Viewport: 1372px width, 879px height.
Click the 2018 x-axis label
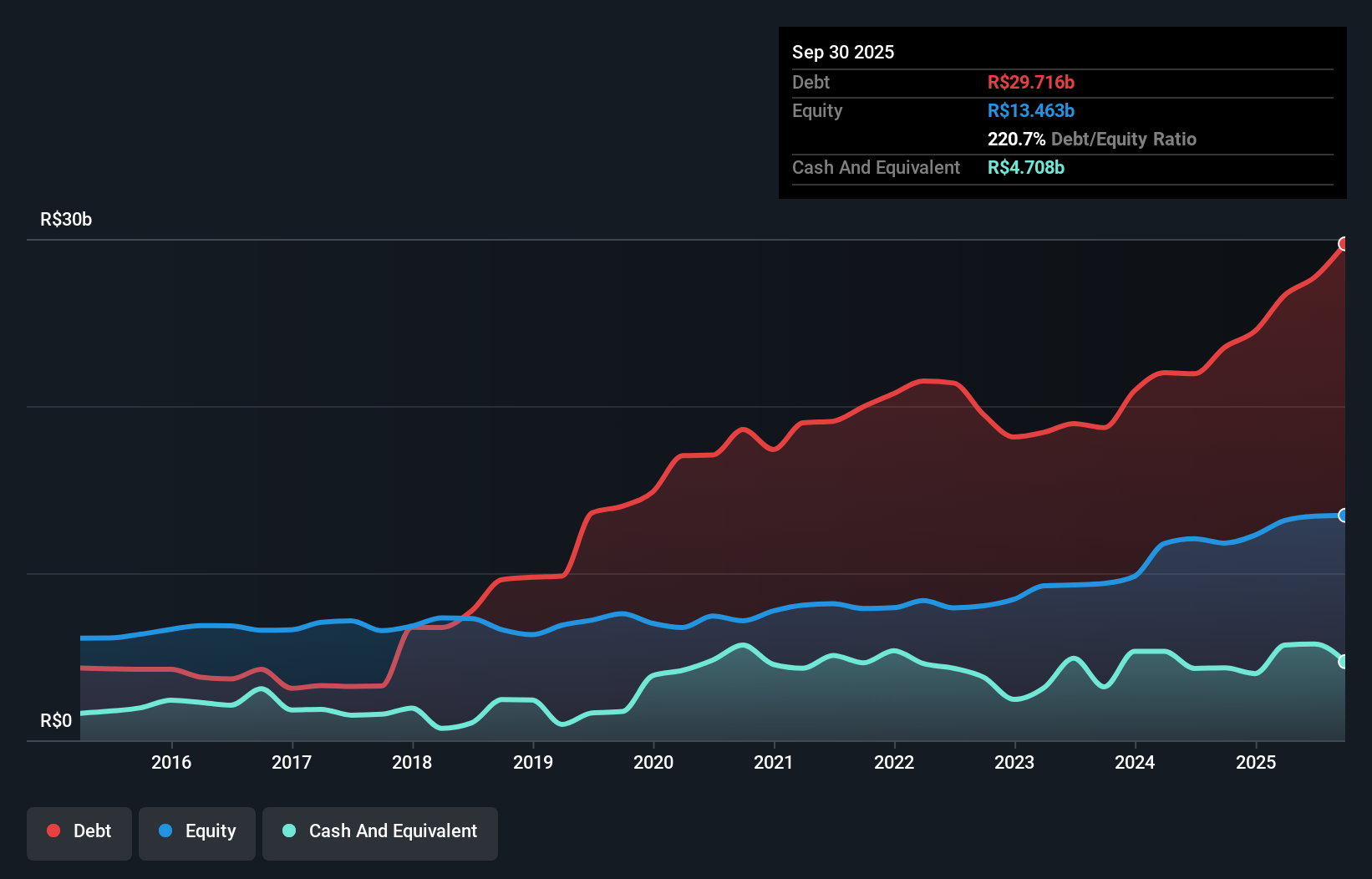tap(412, 762)
